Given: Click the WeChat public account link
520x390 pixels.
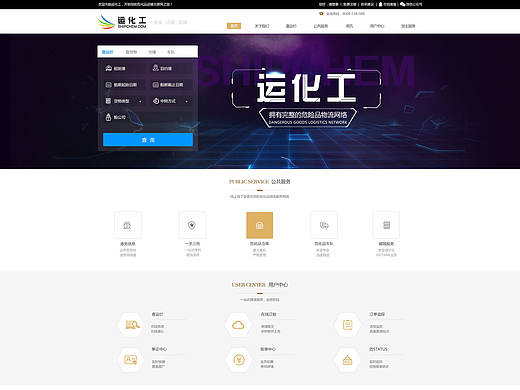Looking at the screenshot, I should pos(414,4).
